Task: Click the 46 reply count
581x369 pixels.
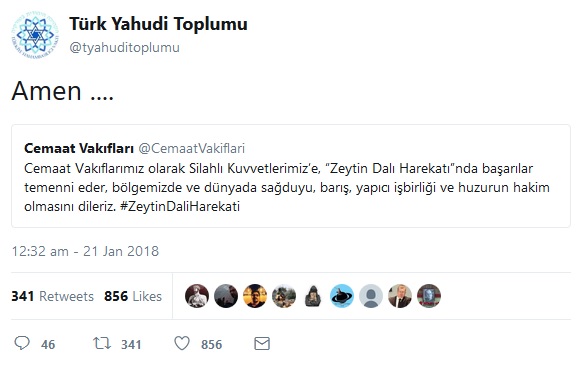Action: pyautogui.click(x=48, y=345)
